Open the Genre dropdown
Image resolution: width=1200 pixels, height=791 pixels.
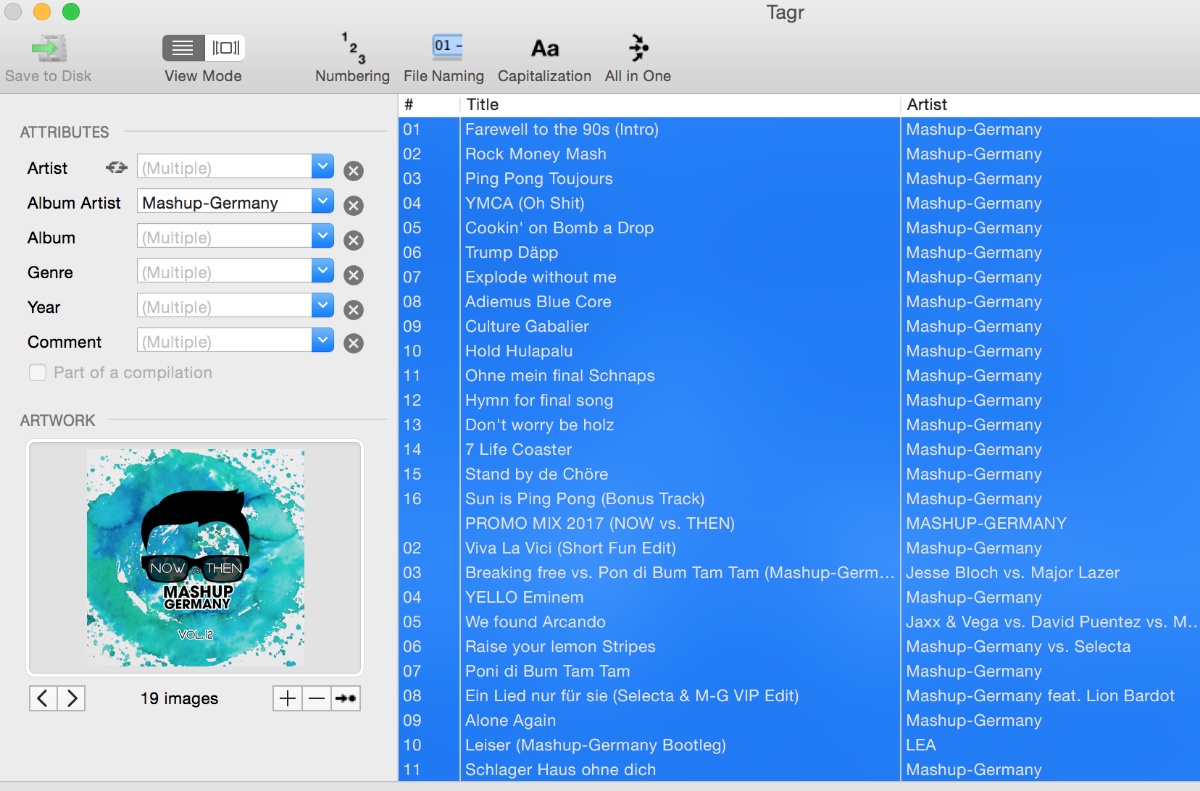tap(322, 271)
